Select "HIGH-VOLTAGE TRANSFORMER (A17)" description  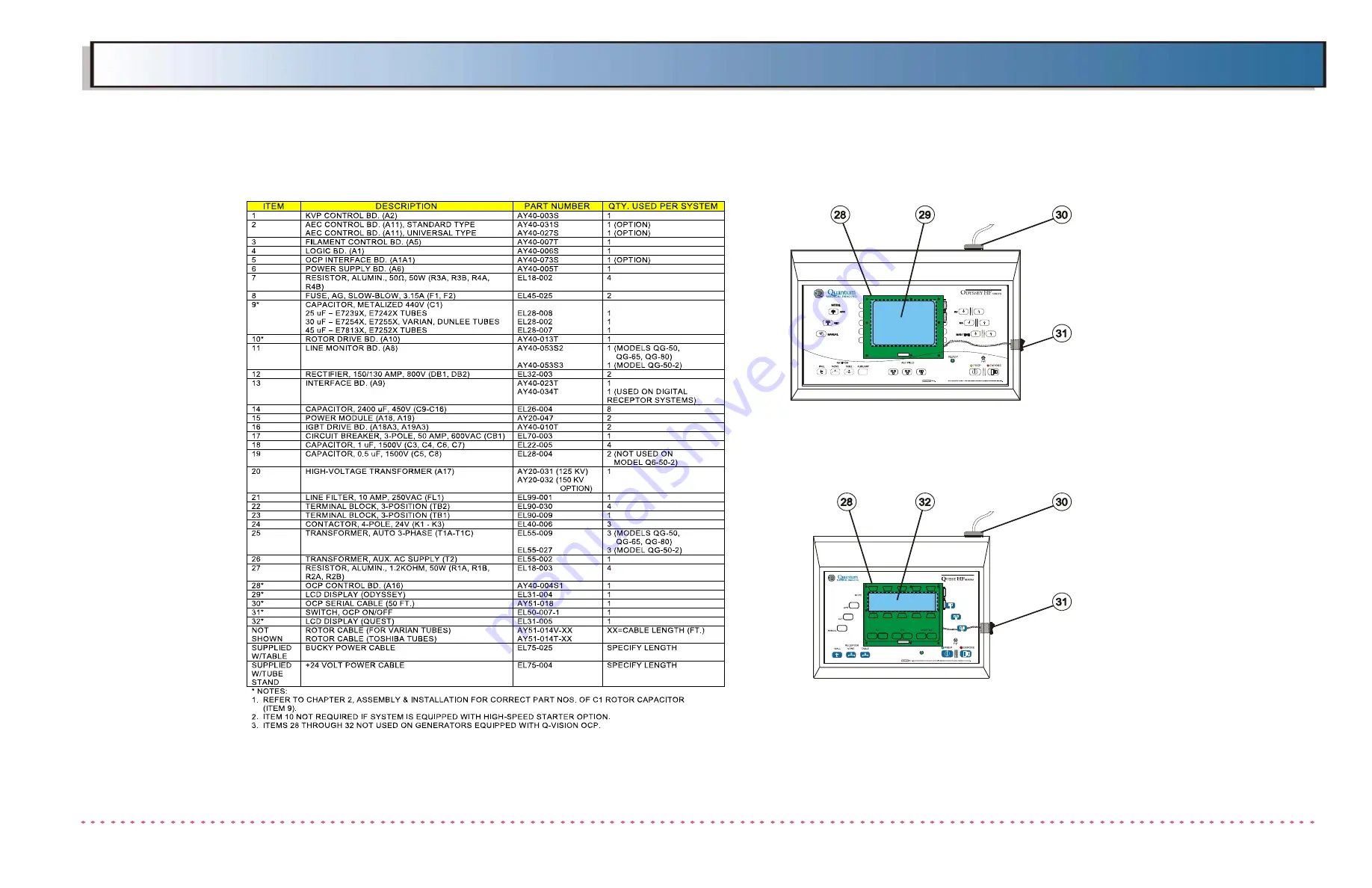click(x=379, y=472)
